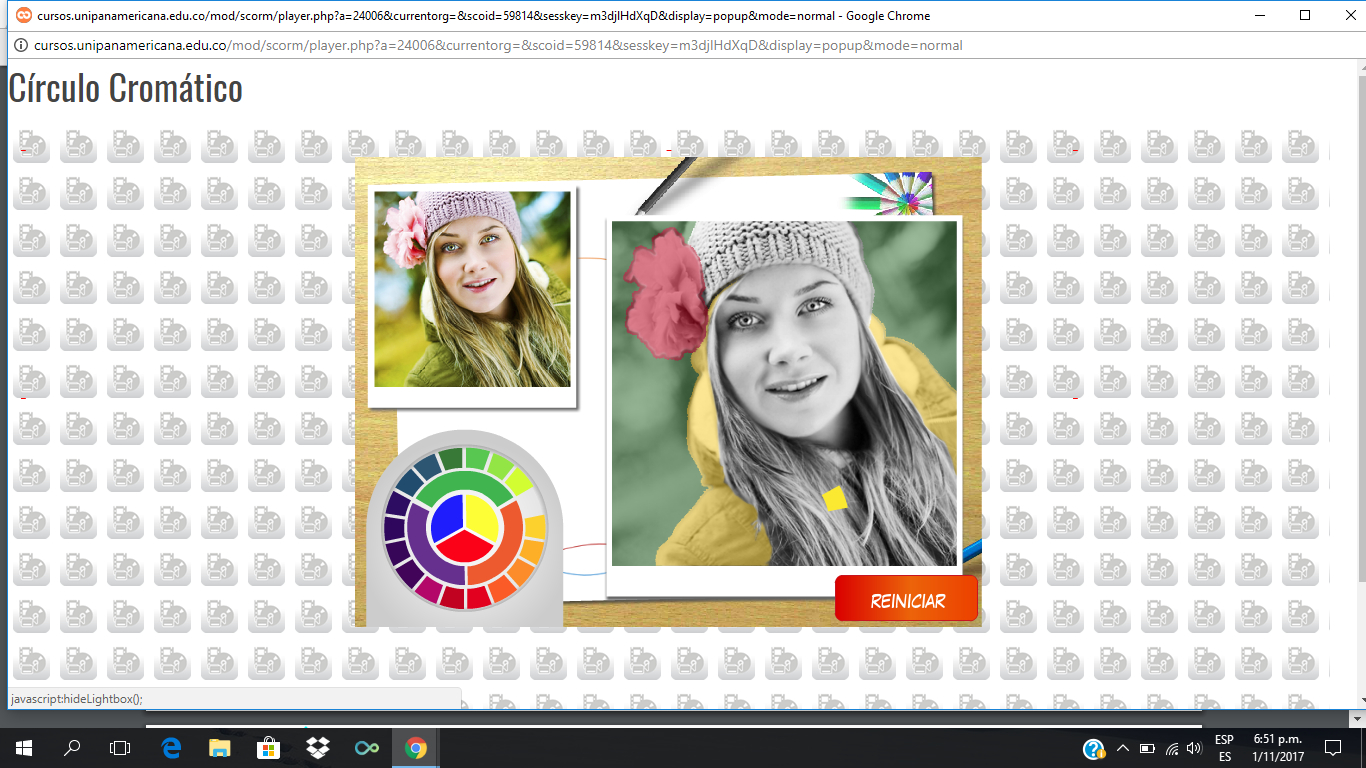Open the Action Center notifications icon
The width and height of the screenshot is (1366, 768).
point(1333,748)
